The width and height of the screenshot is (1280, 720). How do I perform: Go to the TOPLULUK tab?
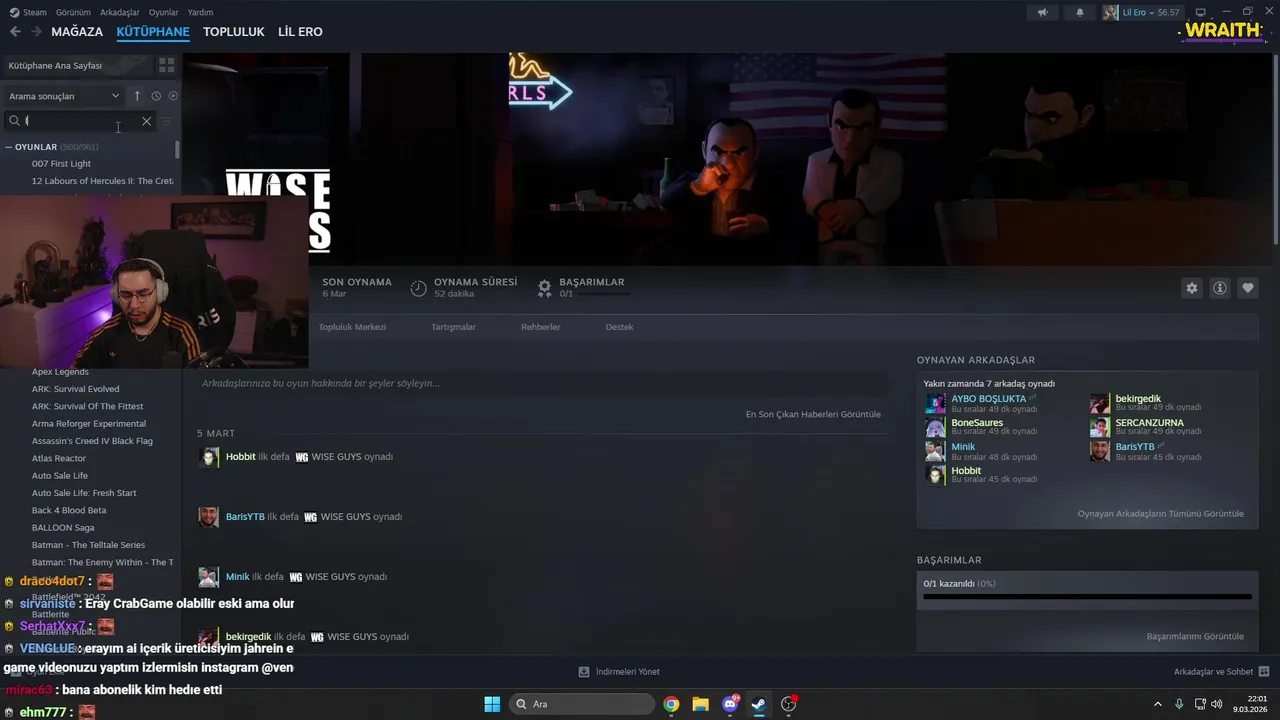(x=234, y=32)
